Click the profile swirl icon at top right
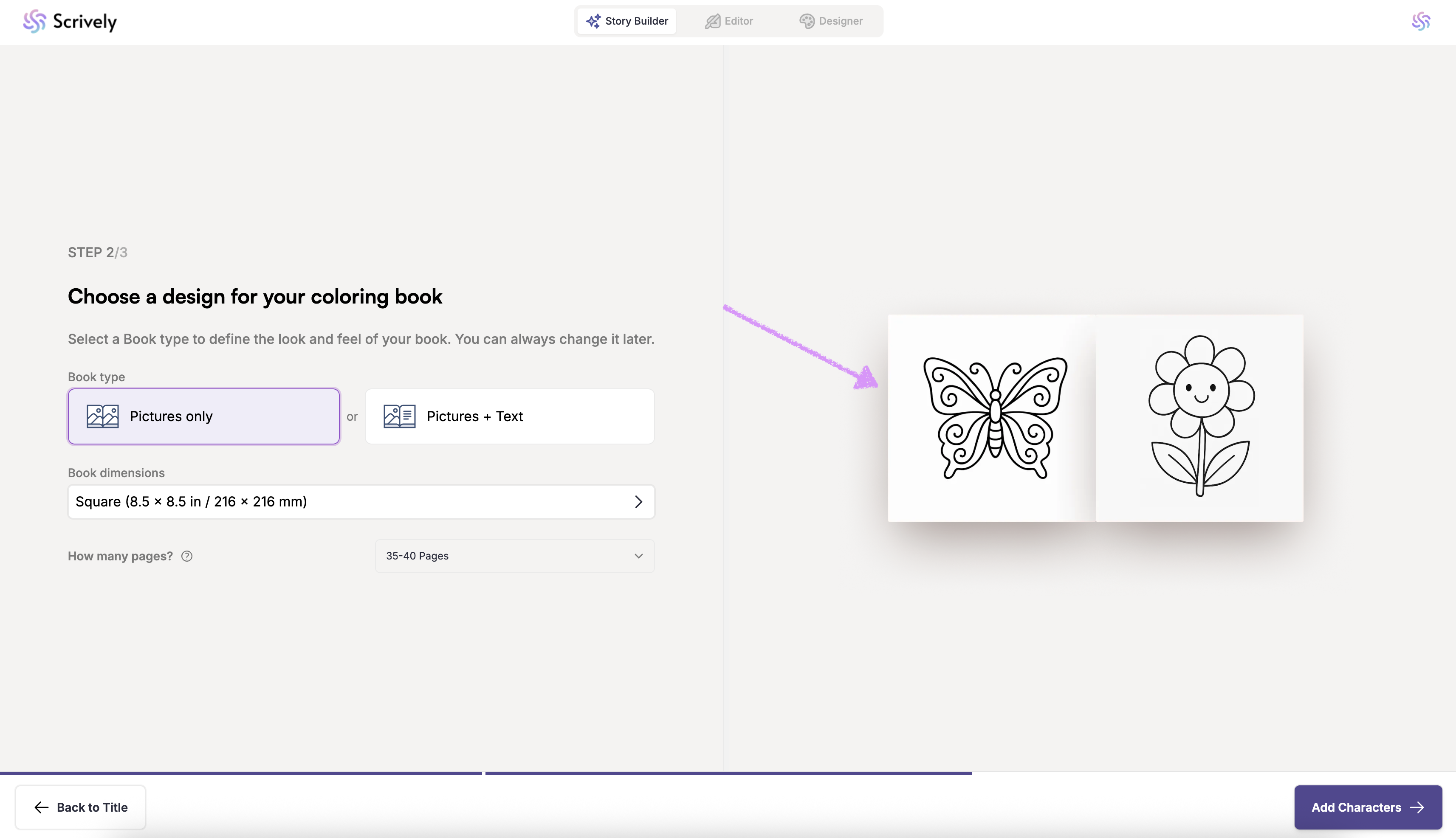 point(1420,21)
